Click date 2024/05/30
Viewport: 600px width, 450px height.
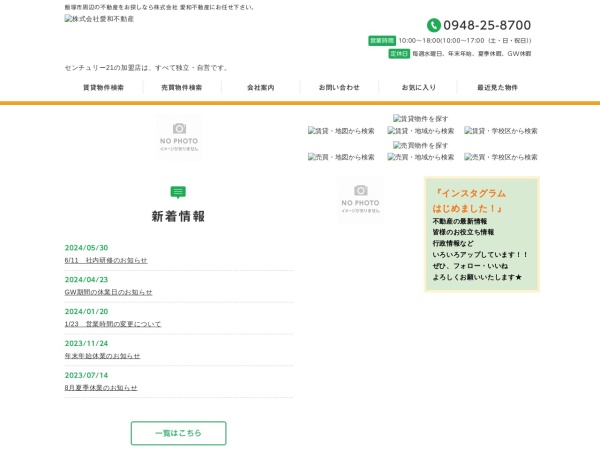coord(86,248)
